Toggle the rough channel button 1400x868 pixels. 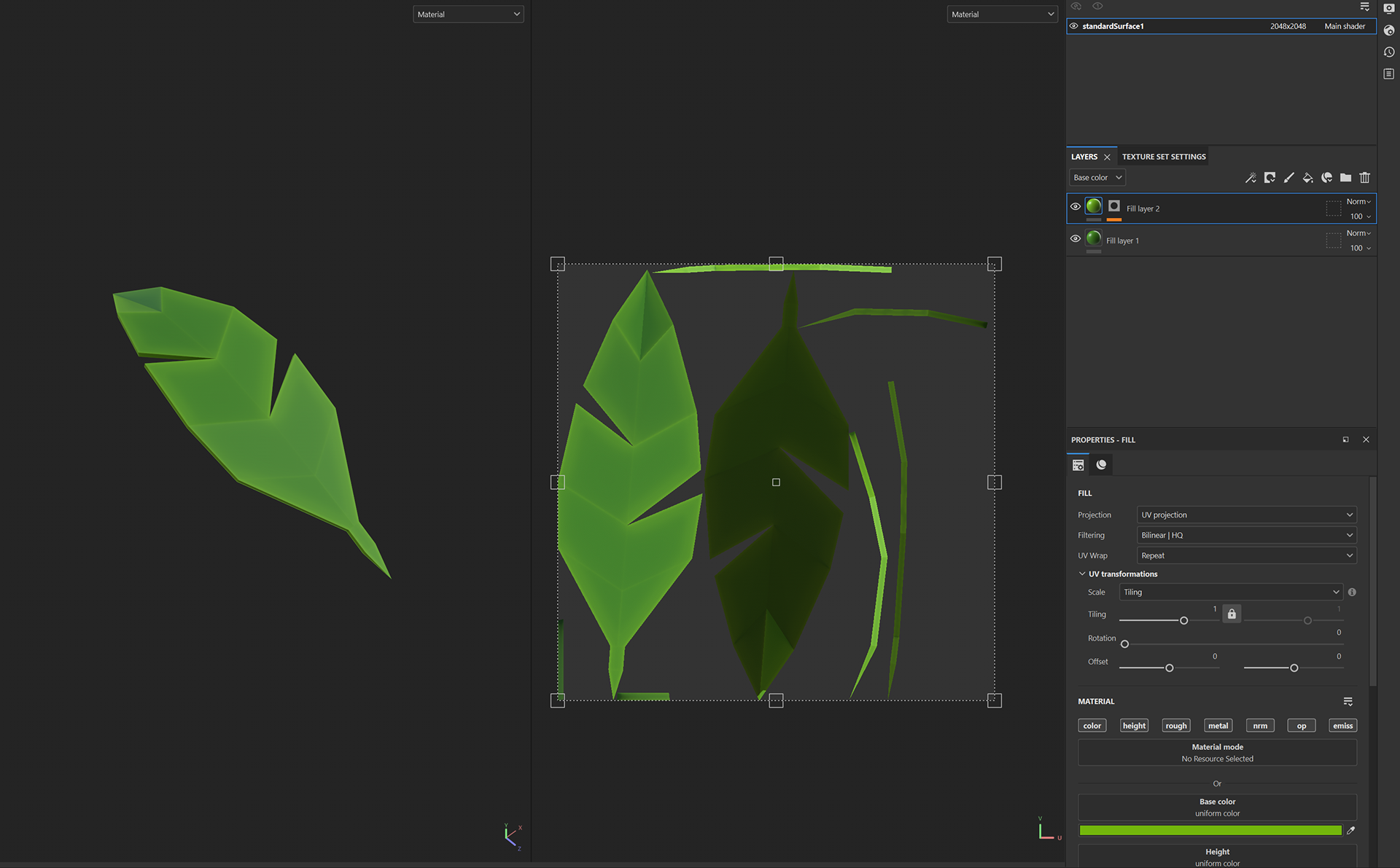pos(1175,726)
